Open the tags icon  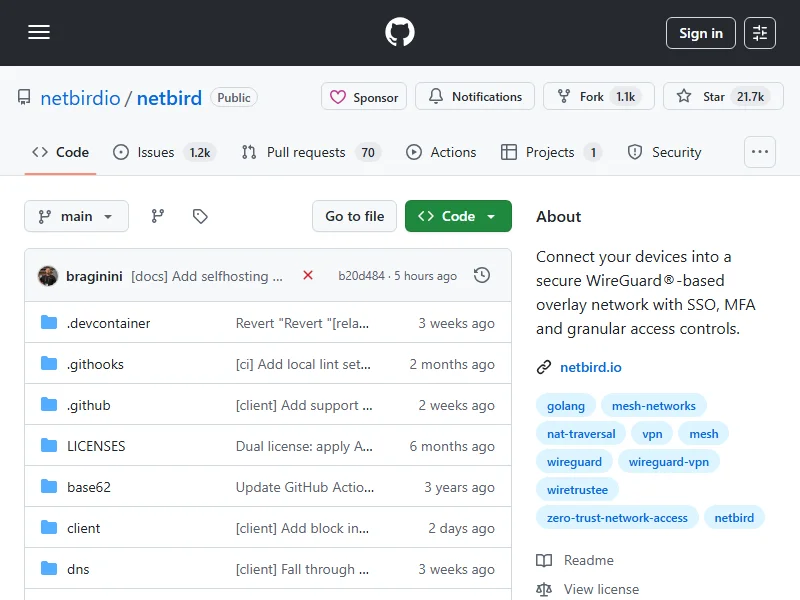[200, 216]
